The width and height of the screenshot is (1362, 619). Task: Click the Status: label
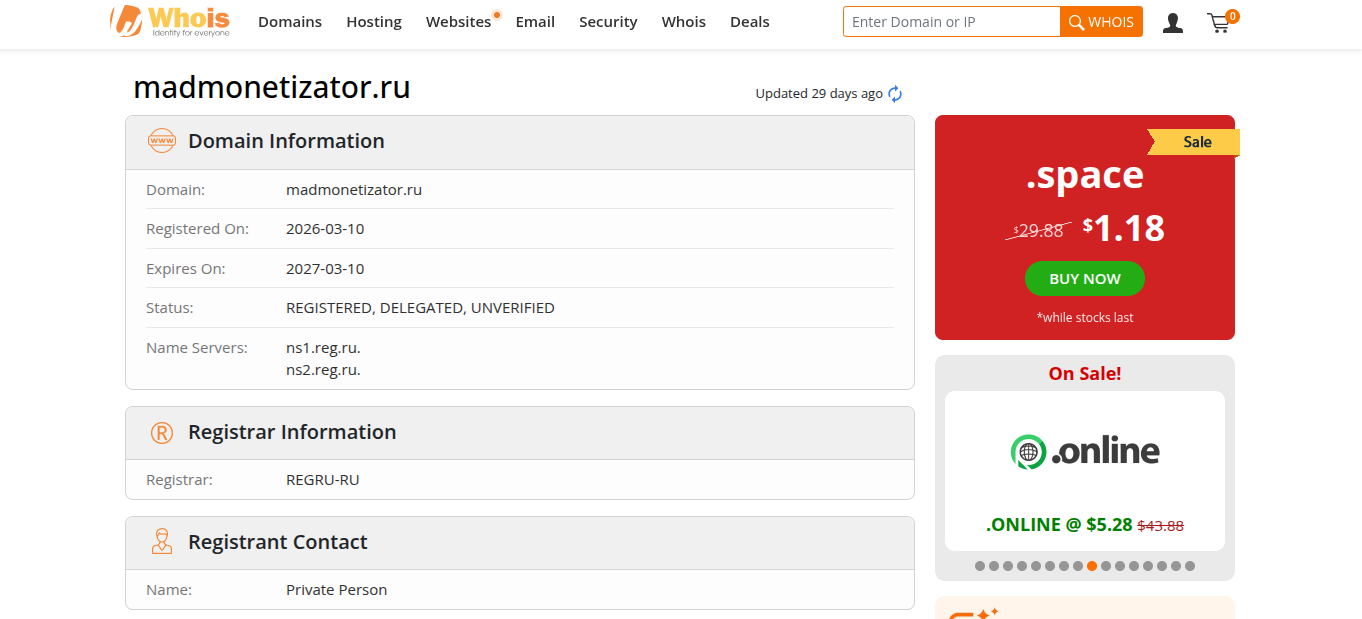point(170,308)
